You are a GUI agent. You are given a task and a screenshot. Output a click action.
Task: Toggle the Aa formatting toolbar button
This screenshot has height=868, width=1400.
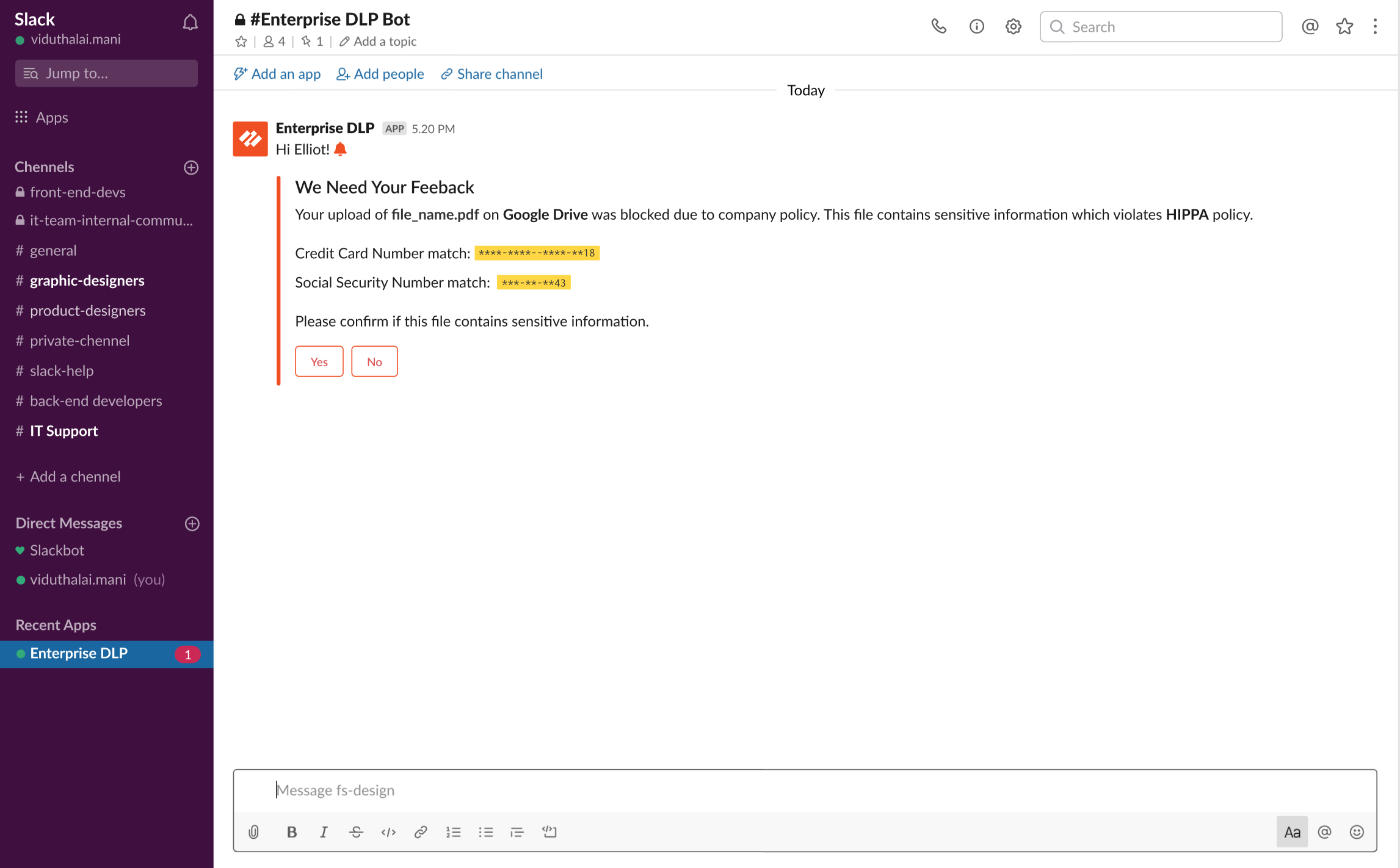[1292, 832]
